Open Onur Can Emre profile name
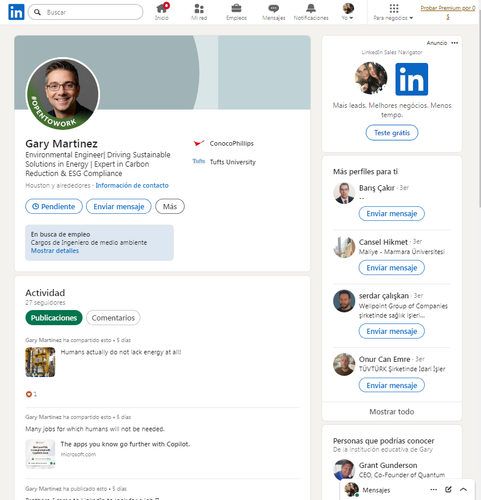This screenshot has width=481, height=500. click(384, 359)
